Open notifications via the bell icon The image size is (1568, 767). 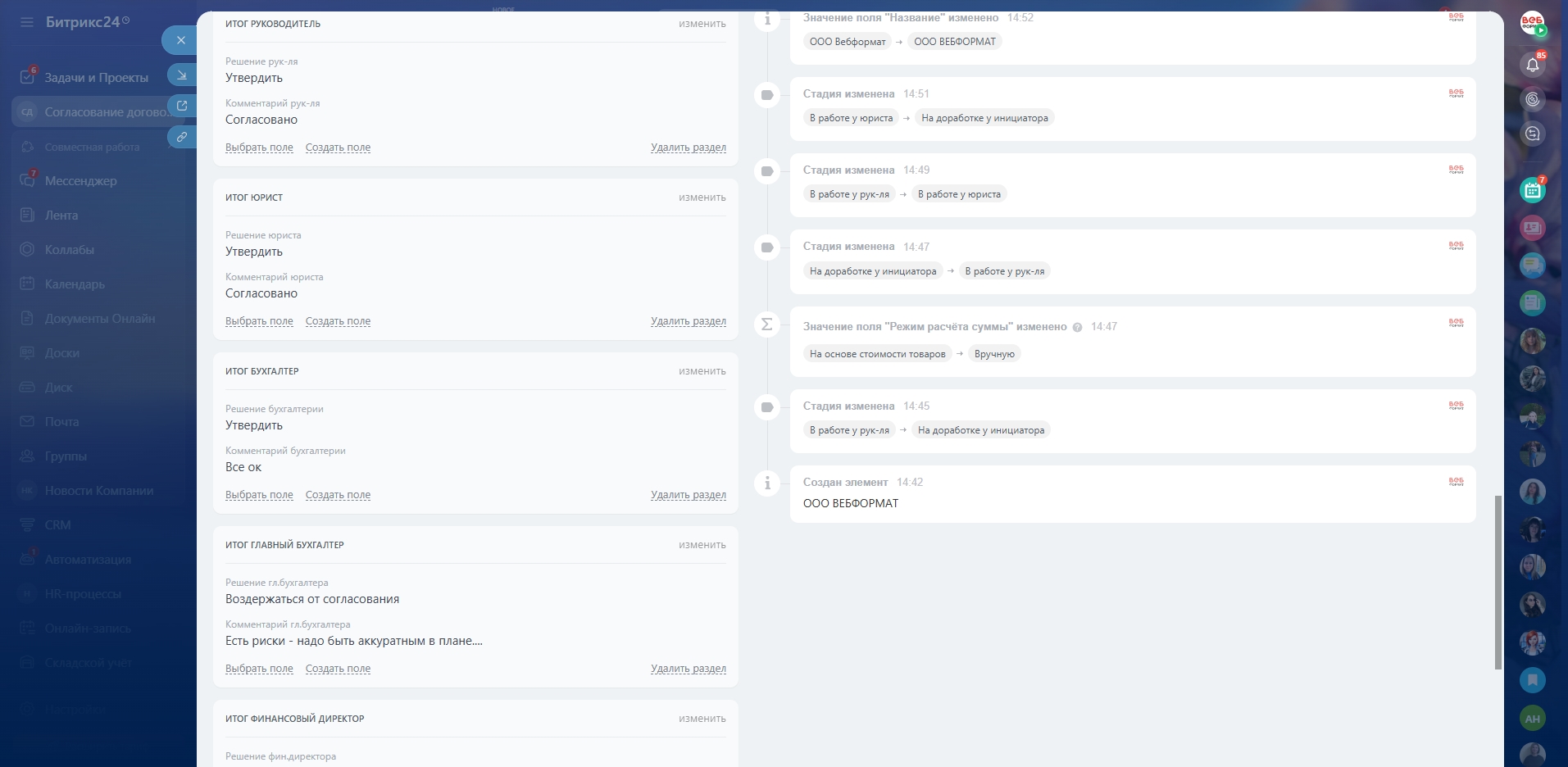point(1532,65)
